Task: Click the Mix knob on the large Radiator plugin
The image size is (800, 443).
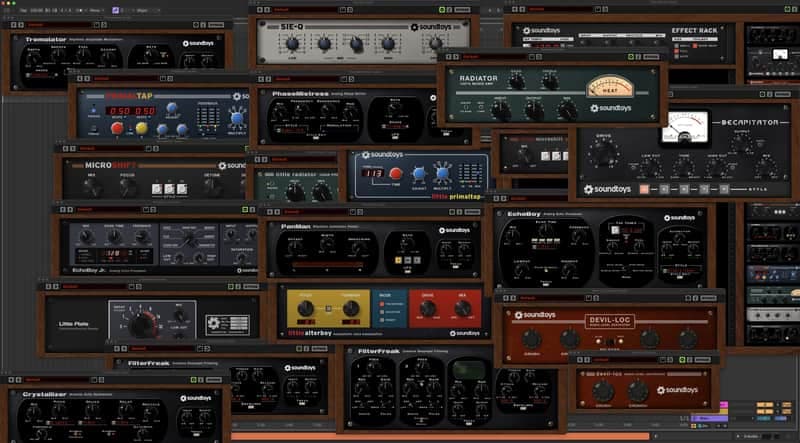Action: point(567,110)
